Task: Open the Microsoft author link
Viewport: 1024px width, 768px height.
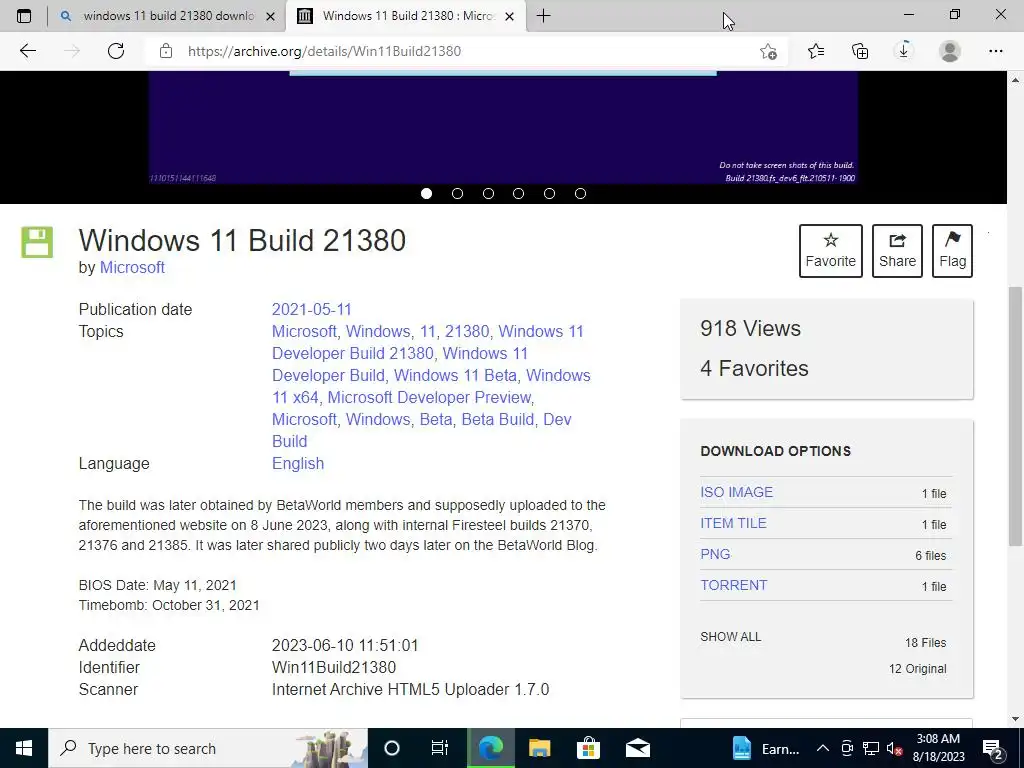Action: coord(132,268)
